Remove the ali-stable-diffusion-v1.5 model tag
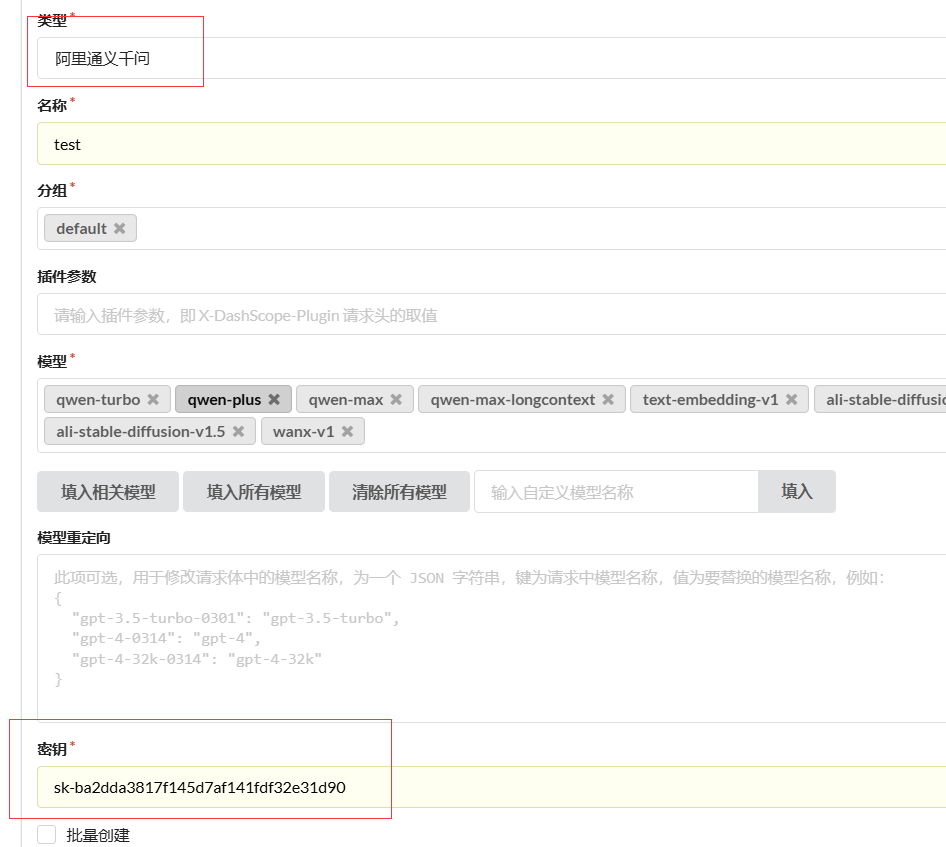This screenshot has height=847, width=946. pyautogui.click(x=238, y=432)
